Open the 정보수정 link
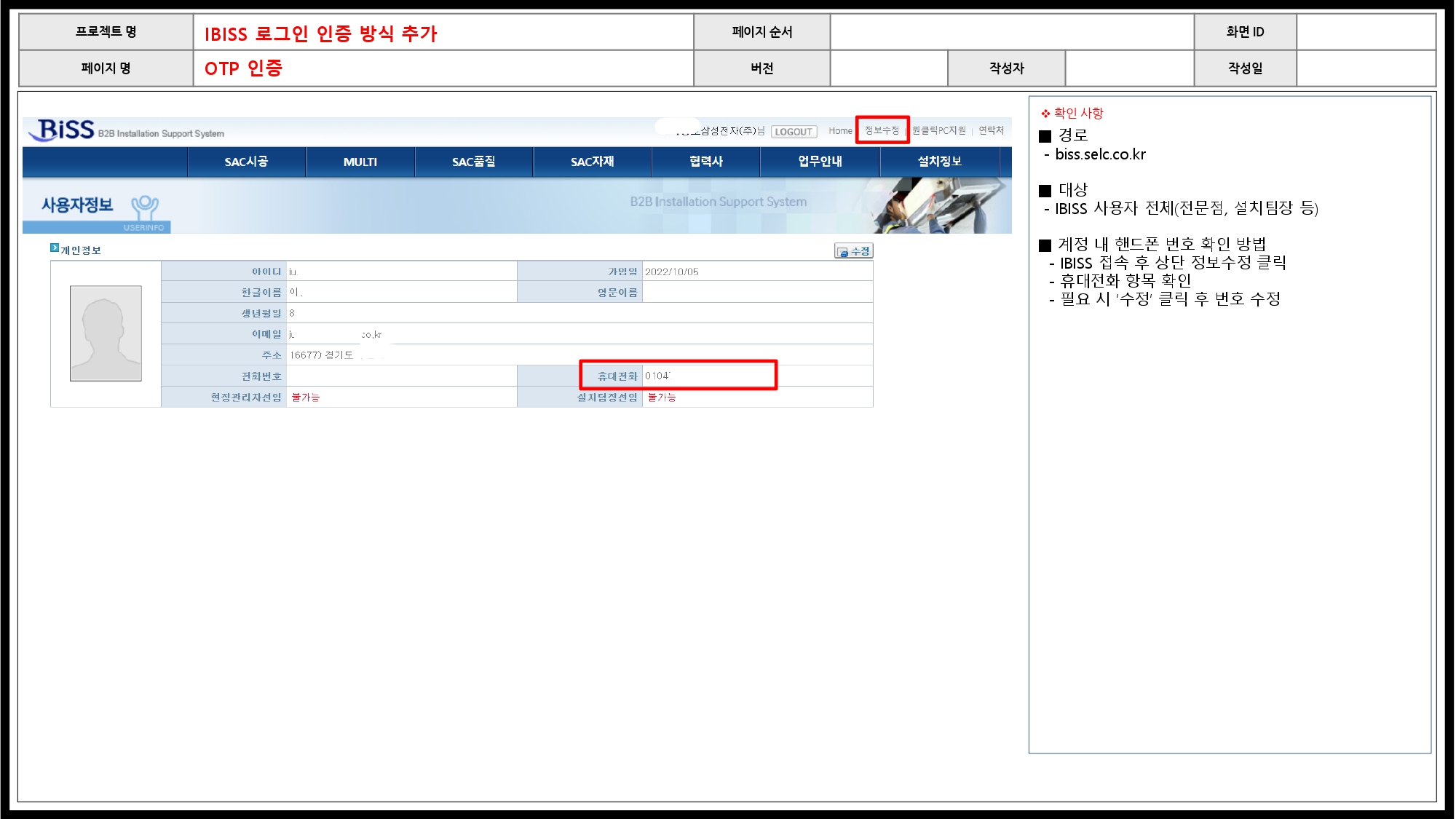 pyautogui.click(x=882, y=130)
